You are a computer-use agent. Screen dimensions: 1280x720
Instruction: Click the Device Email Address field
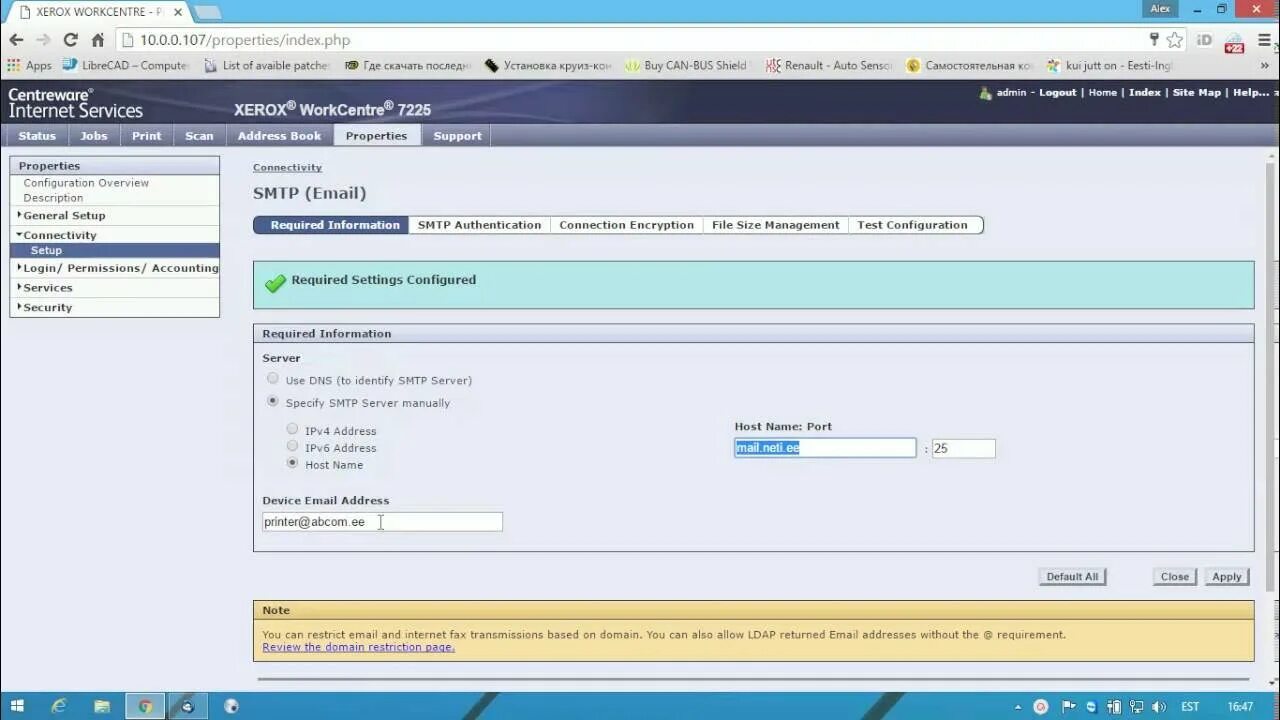click(382, 522)
